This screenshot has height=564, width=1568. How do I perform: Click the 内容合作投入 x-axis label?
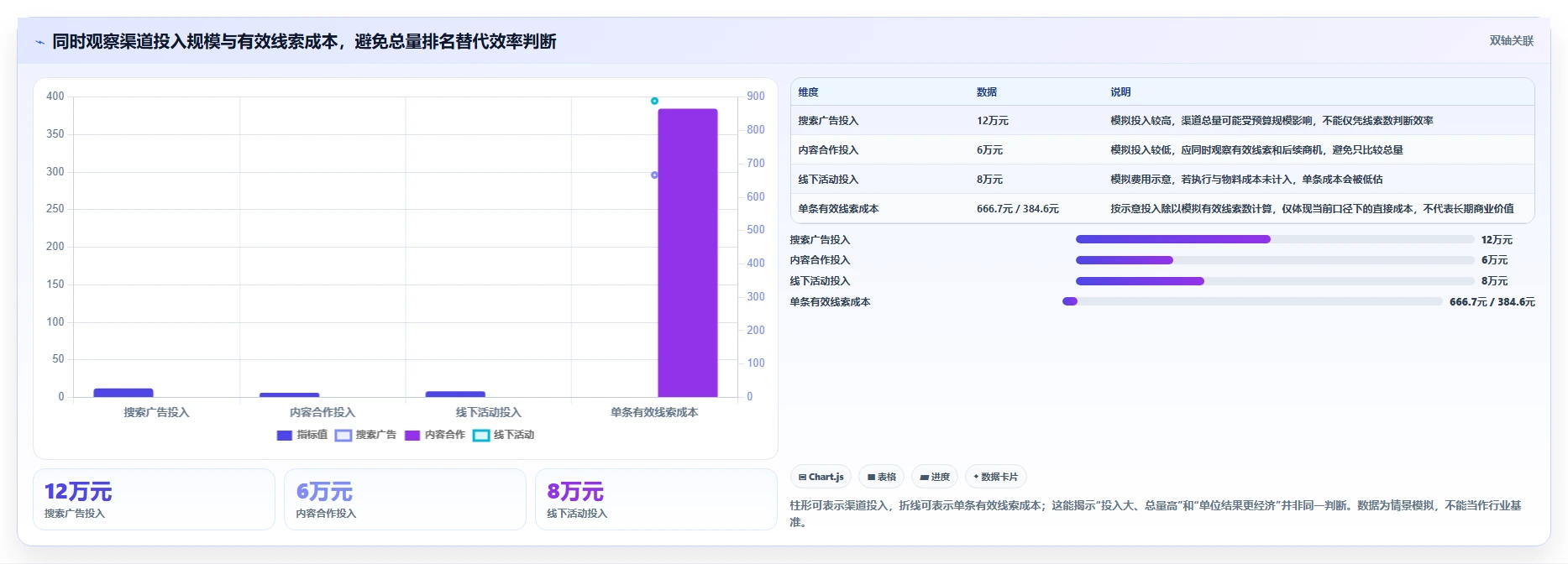[x=323, y=412]
